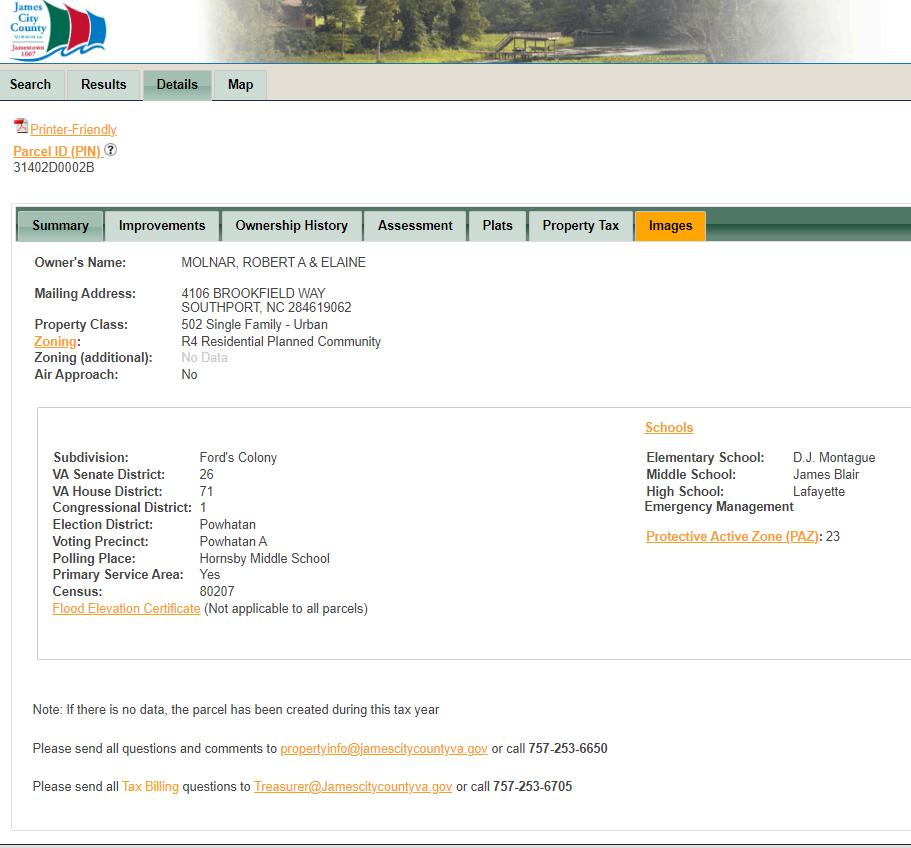The image size is (911, 848).
Task: Open the Plats tab
Action: pos(497,225)
